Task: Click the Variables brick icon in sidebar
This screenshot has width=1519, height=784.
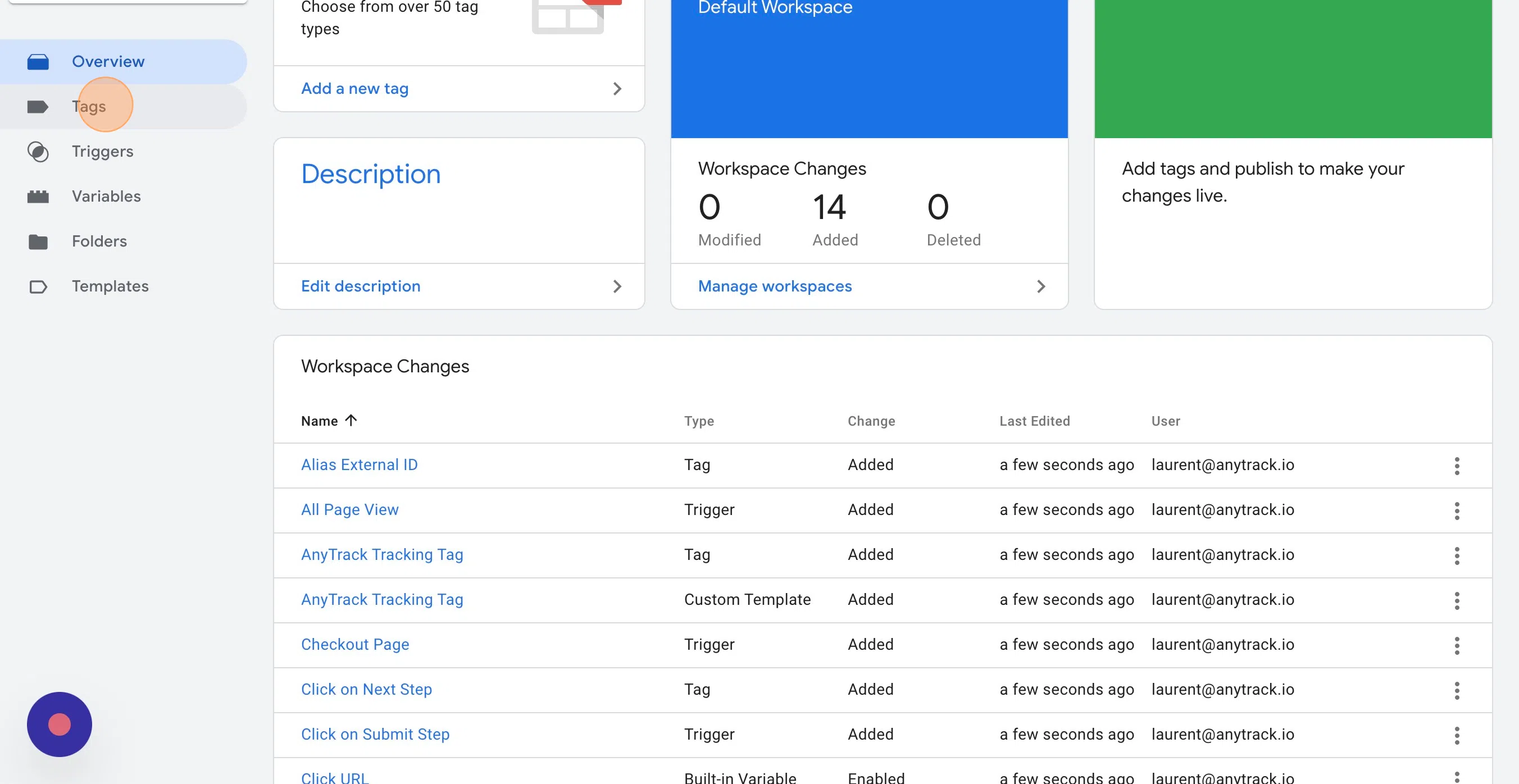Action: [38, 197]
